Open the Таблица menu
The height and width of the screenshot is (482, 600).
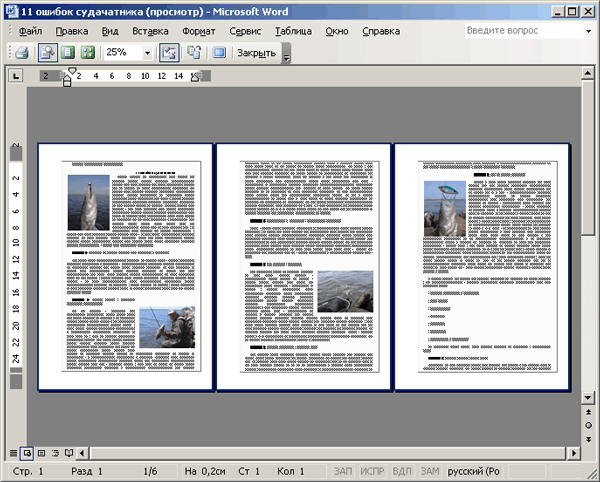click(x=293, y=31)
